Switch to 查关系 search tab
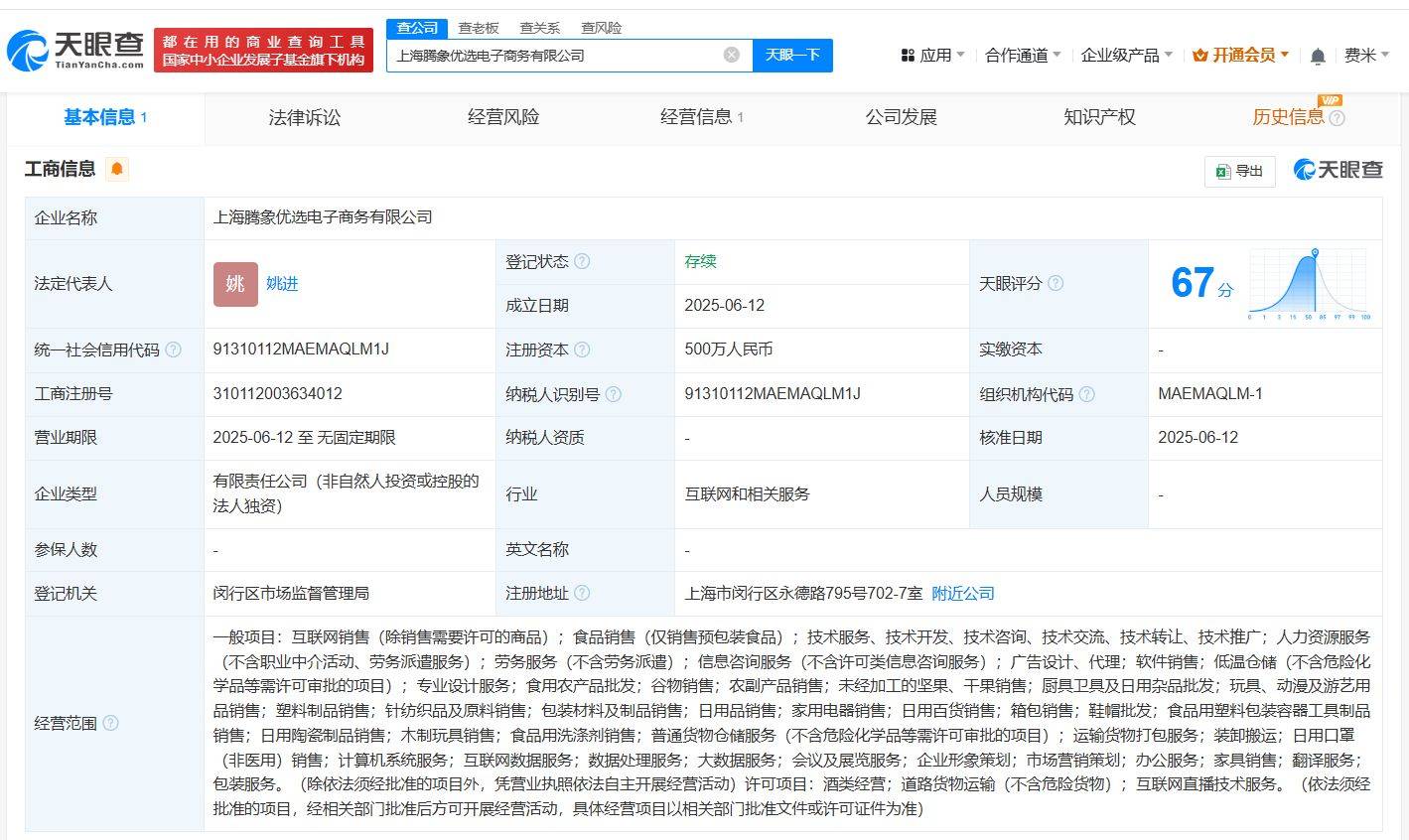Image resolution: width=1409 pixels, height=840 pixels. coord(539,28)
